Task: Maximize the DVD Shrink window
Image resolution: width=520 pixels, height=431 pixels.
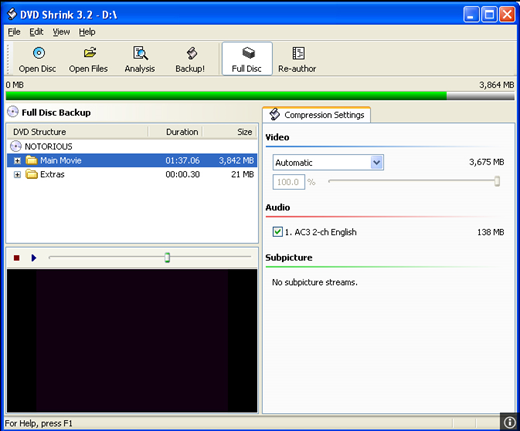Action: tap(489, 15)
